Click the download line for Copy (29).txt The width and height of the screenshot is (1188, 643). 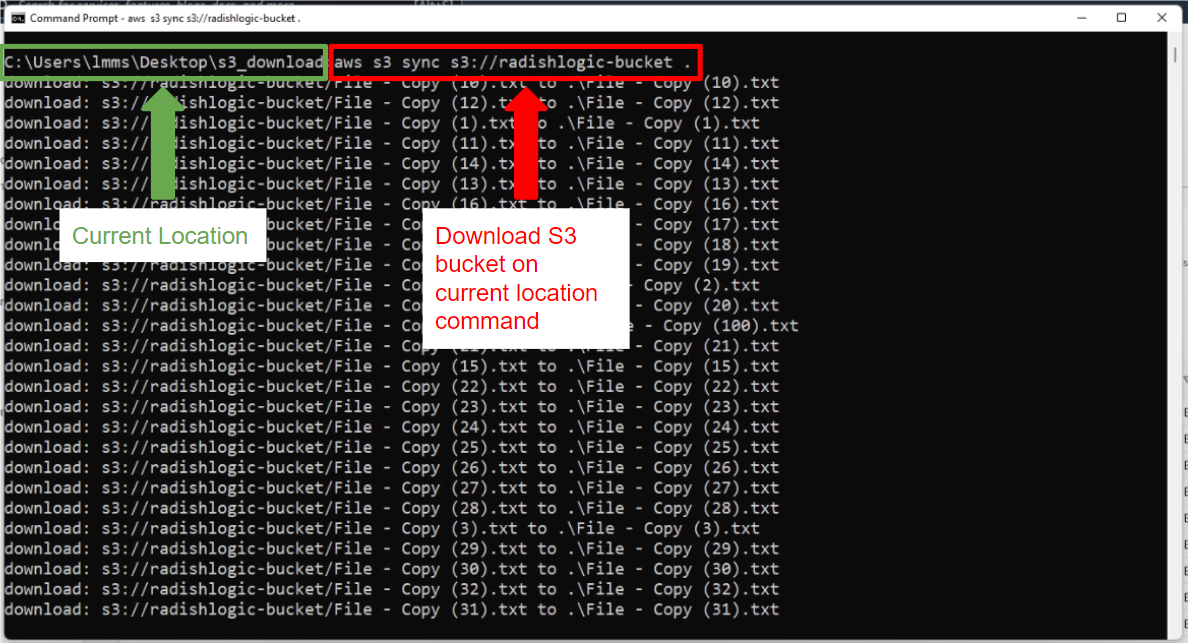click(x=392, y=549)
